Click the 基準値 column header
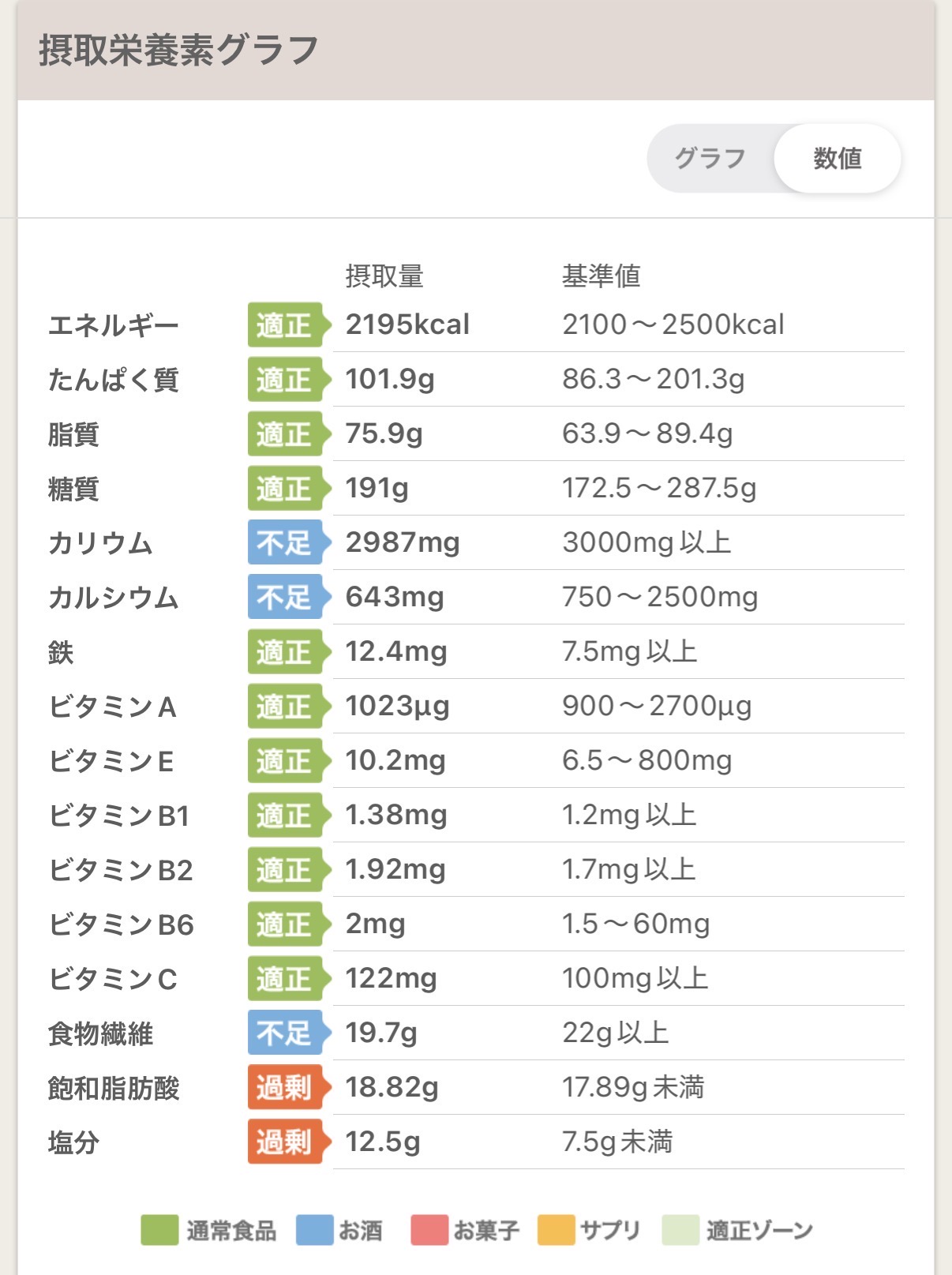 601,276
